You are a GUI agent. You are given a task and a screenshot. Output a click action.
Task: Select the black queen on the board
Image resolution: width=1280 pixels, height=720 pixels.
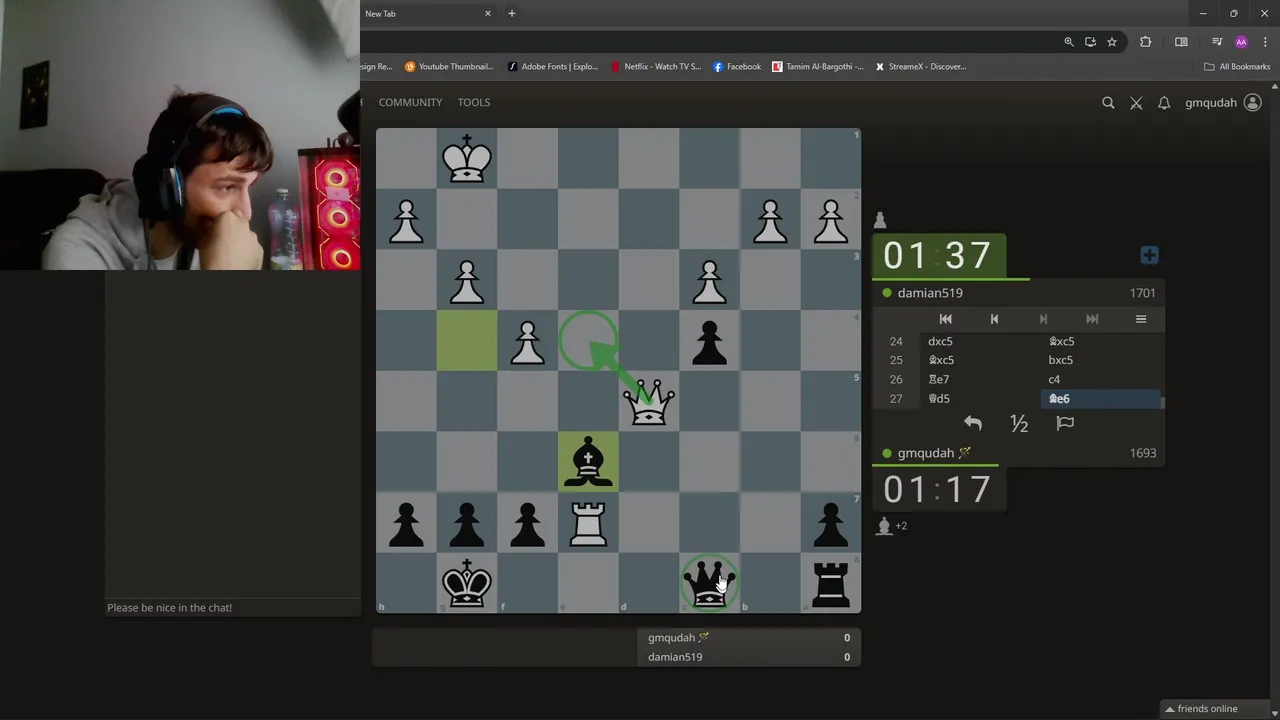pyautogui.click(x=709, y=583)
